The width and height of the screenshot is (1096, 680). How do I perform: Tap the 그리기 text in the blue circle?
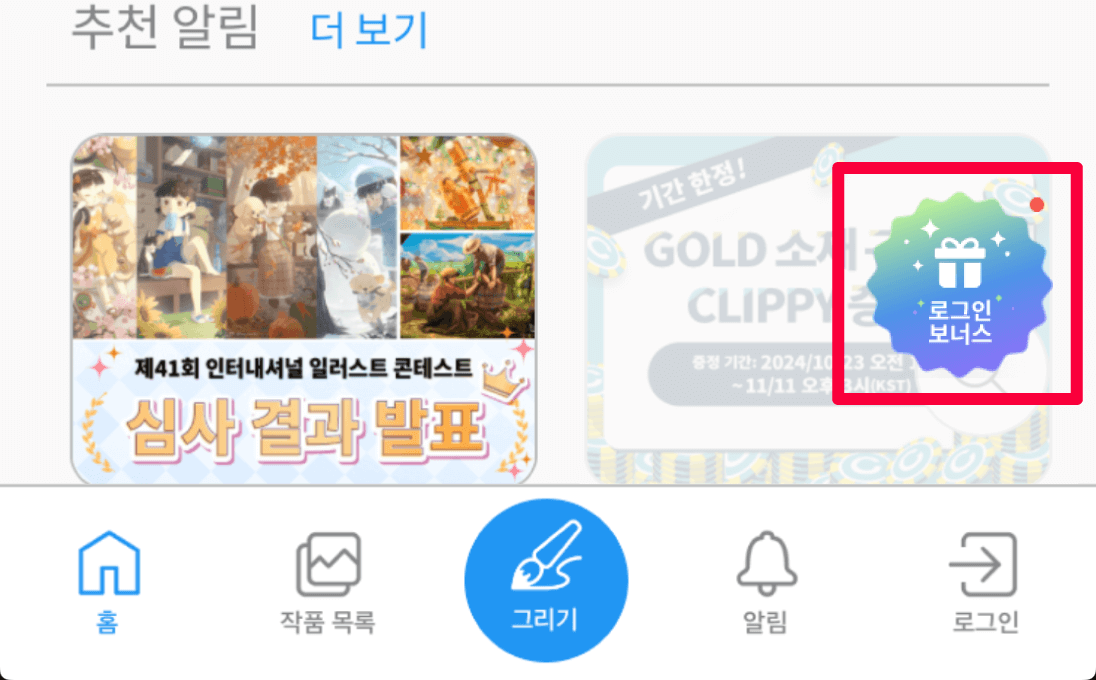(x=545, y=619)
